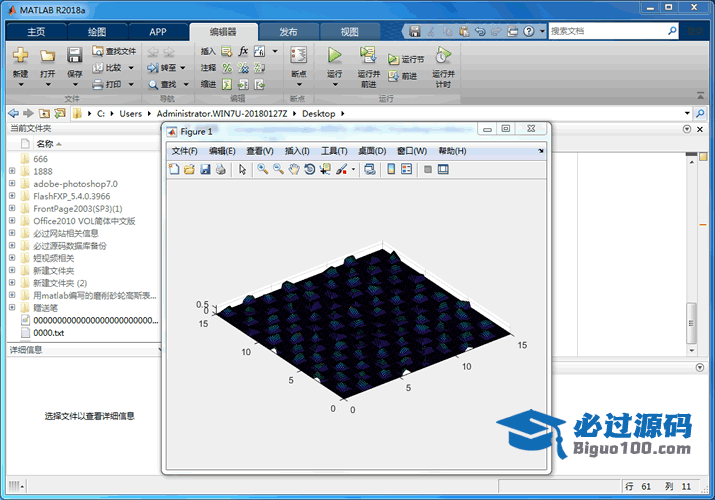Open the Figure 1 Help menu 帮助(H)
Screen dimensions: 715x500
coord(452,151)
